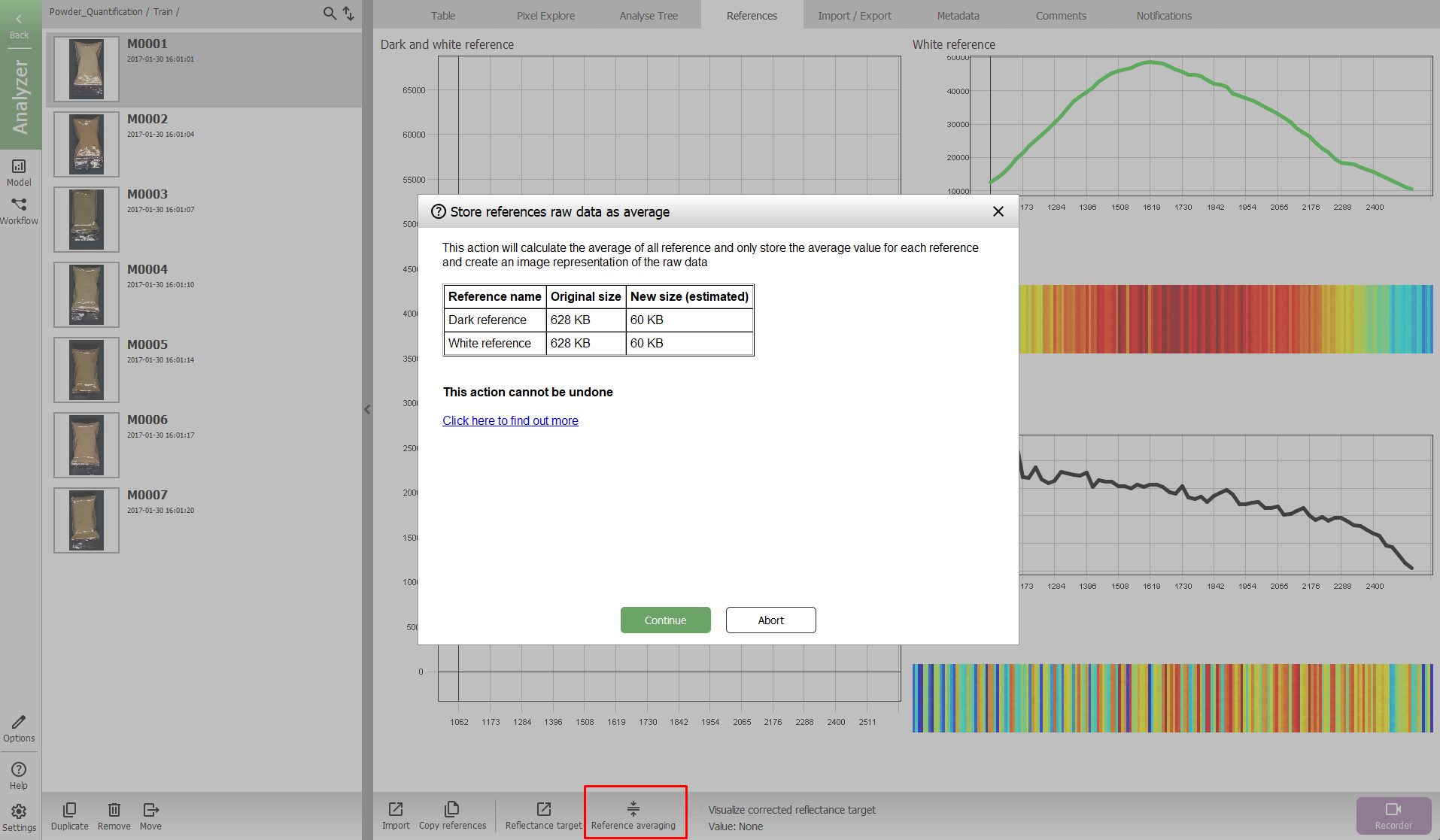The image size is (1440, 840).
Task: Click the Duplicate measurement icon
Action: [x=69, y=810]
